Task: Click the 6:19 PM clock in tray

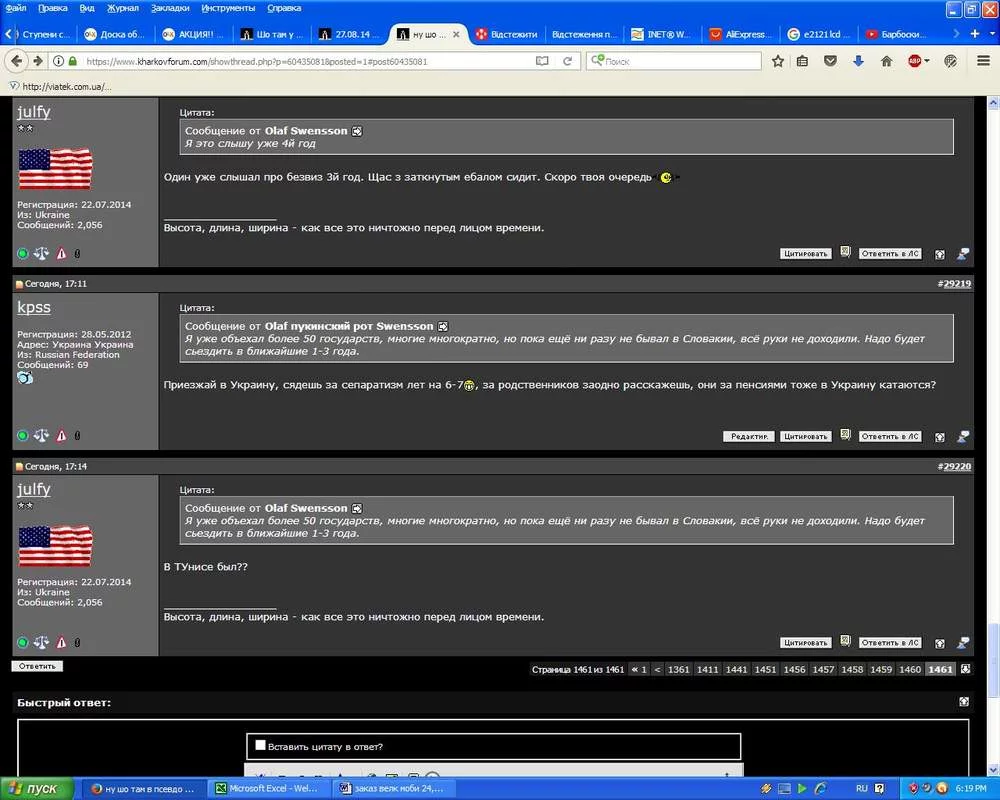Action: [x=971, y=789]
